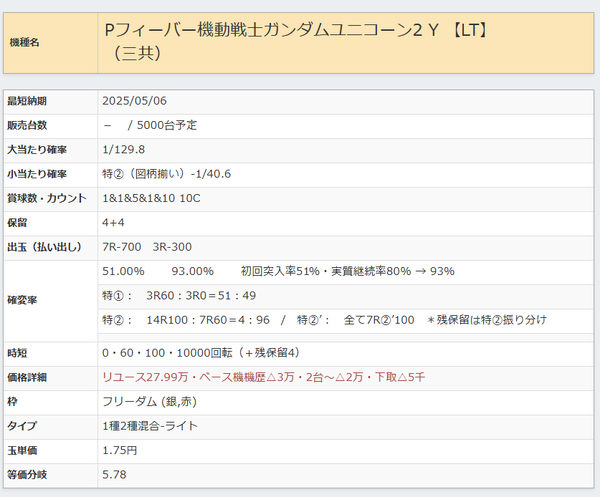Click the 51.00% value
The height and width of the screenshot is (497, 600).
pyautogui.click(x=123, y=271)
